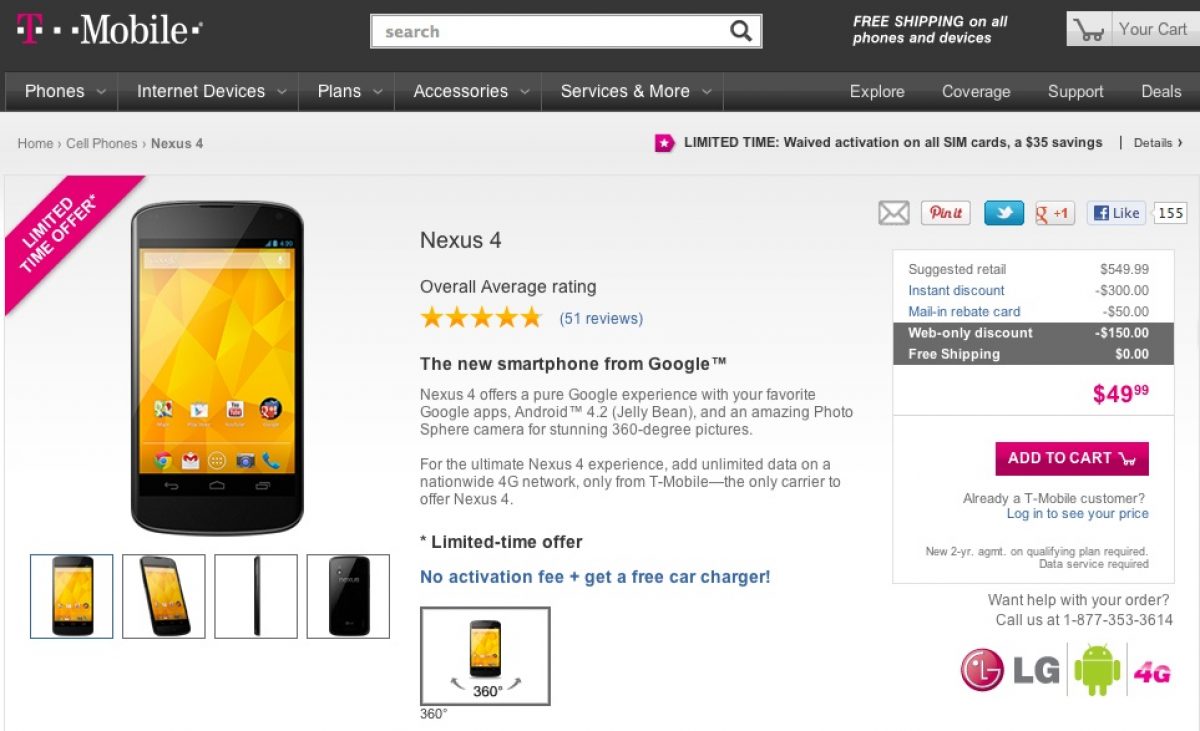1200x731 pixels.
Task: Expand the Internet Devices dropdown
Action: (211, 91)
